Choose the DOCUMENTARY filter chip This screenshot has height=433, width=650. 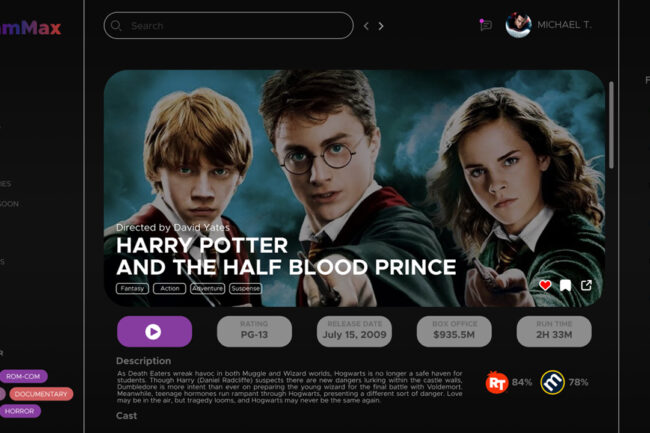pyautogui.click(x=41, y=394)
